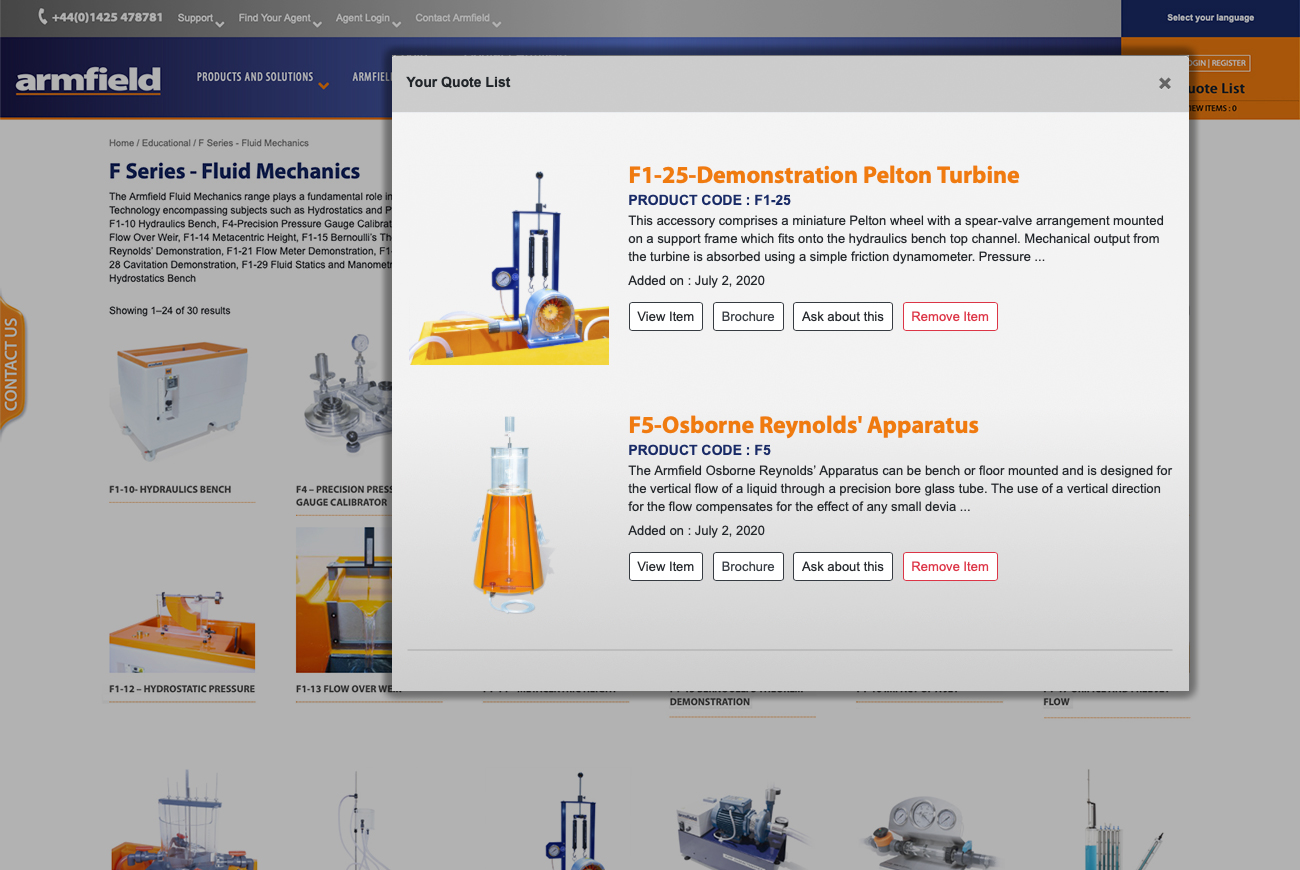Open the F1-10 Hydraulics Bench thumbnail
The width and height of the screenshot is (1300, 870).
pos(181,400)
